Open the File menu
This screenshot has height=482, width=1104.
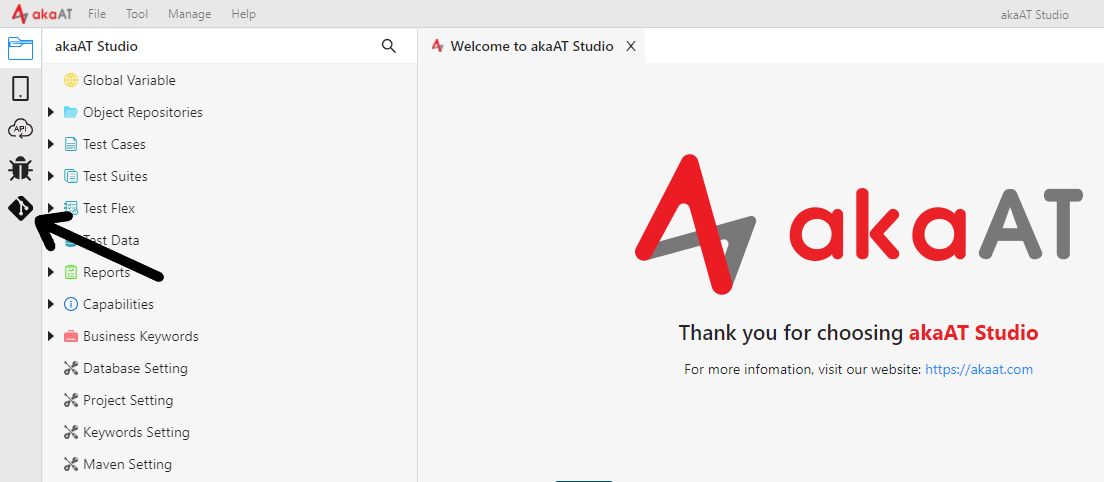click(98, 14)
